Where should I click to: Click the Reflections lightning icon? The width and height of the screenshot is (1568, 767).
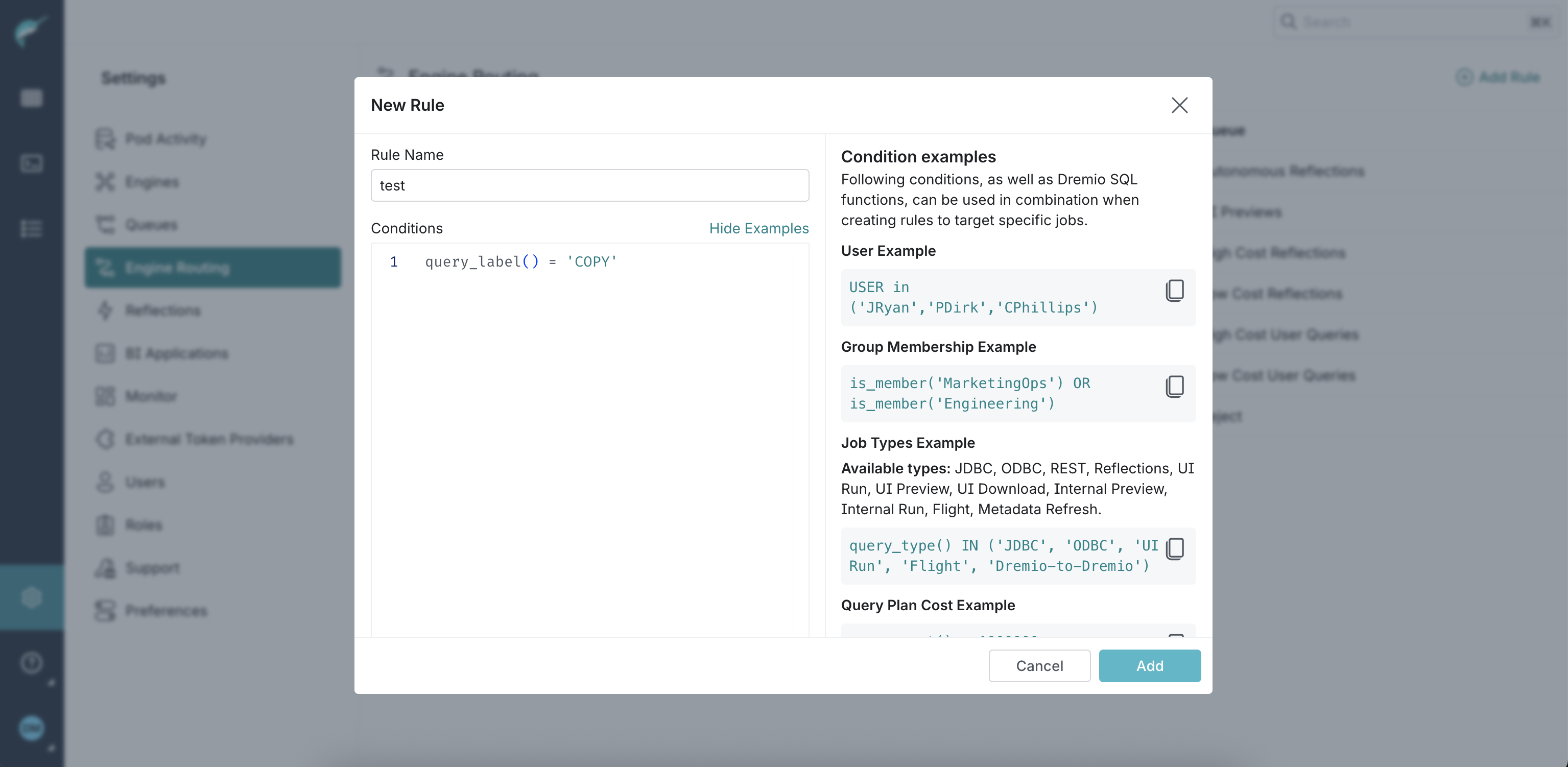click(x=105, y=310)
